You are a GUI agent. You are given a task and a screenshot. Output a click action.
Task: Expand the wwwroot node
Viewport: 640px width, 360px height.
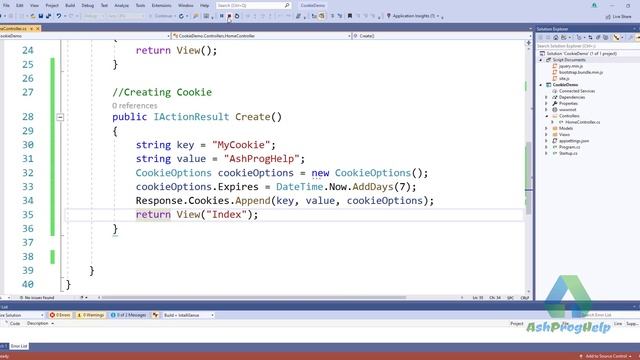[x=547, y=110]
